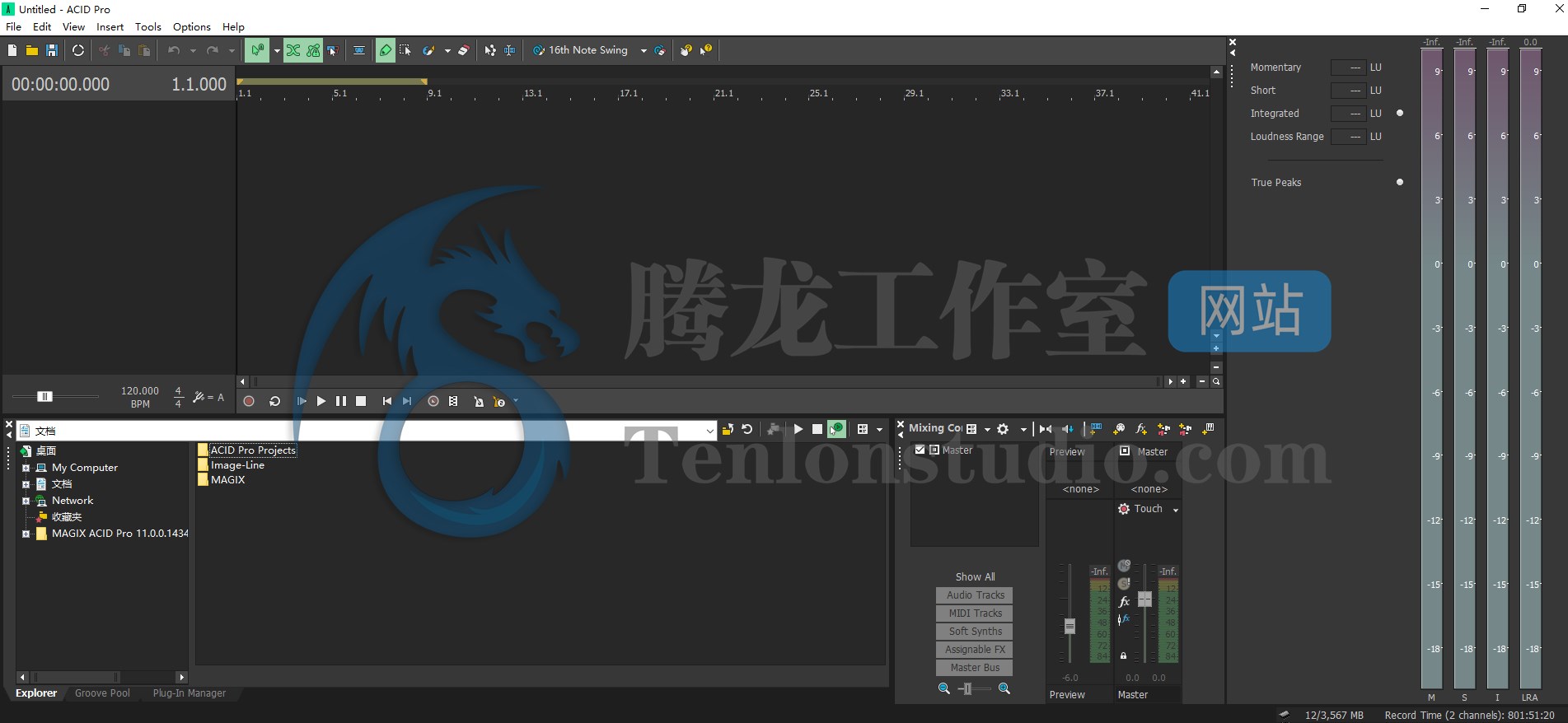Mute the Master channel

point(1124,566)
